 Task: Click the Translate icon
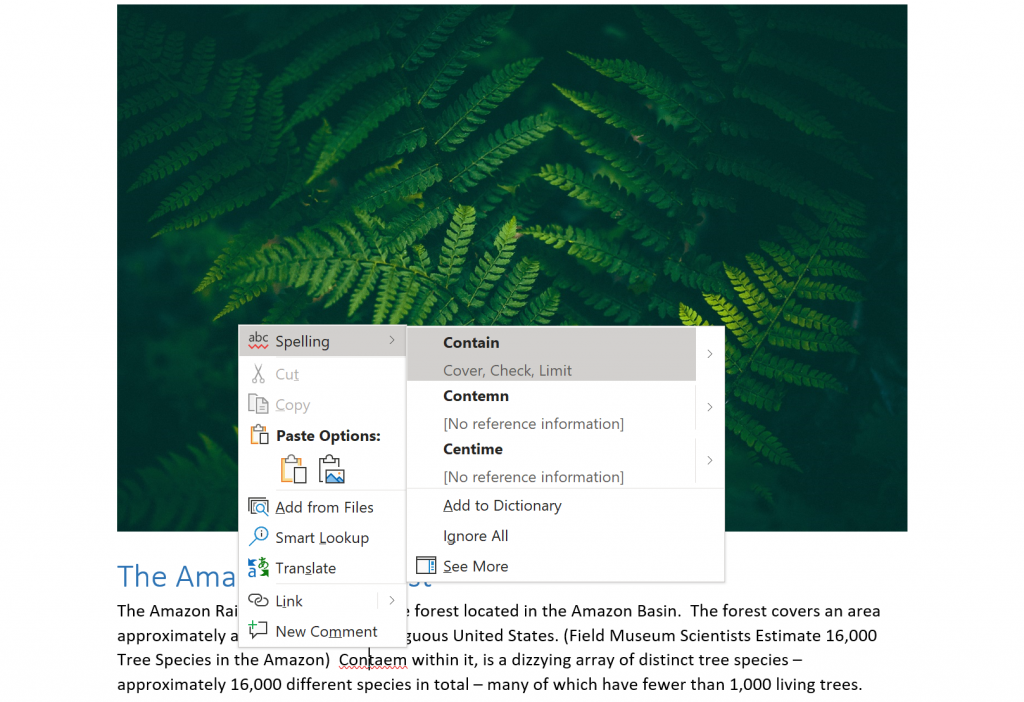(x=259, y=568)
